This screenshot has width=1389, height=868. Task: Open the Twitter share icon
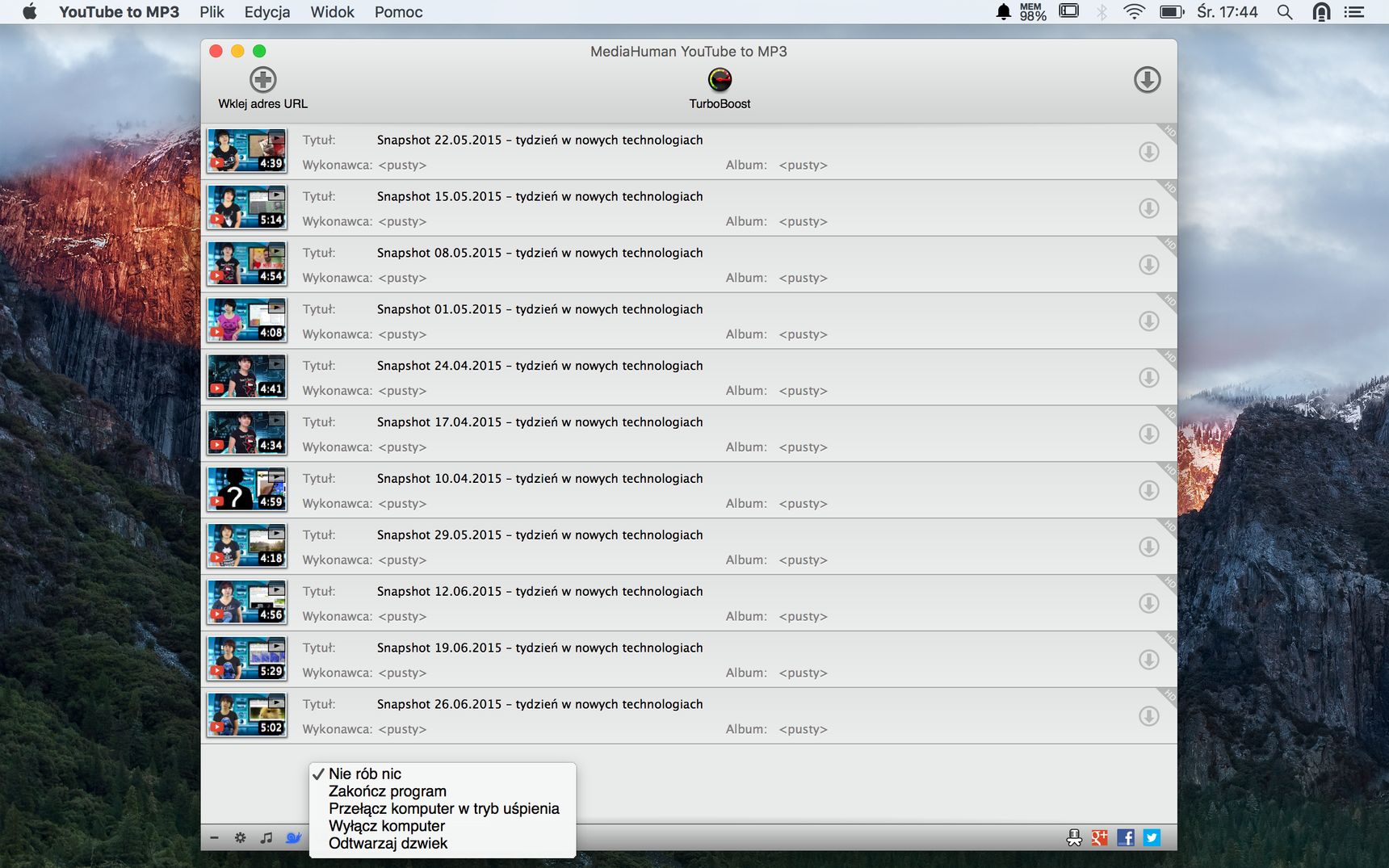click(1152, 838)
